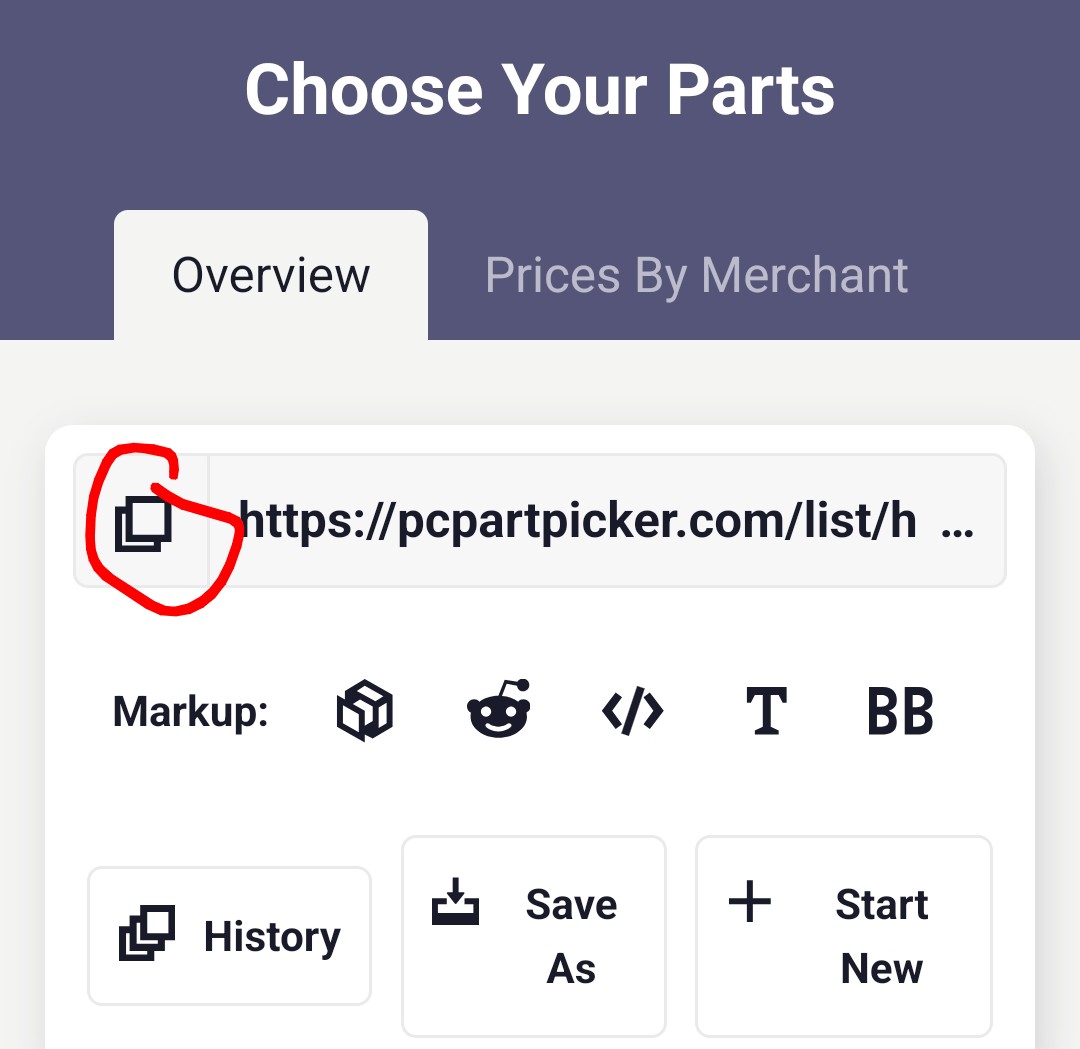Click the Markup: label
This screenshot has height=1049, width=1080.
(191, 712)
